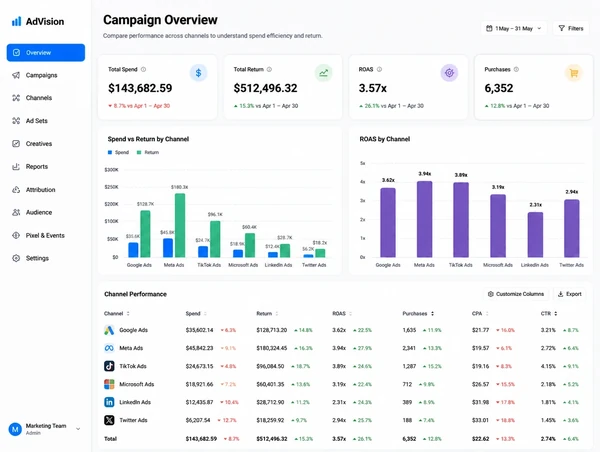
Task: Click the Twitter Ads purple ROAS bar
Action: tap(572, 228)
